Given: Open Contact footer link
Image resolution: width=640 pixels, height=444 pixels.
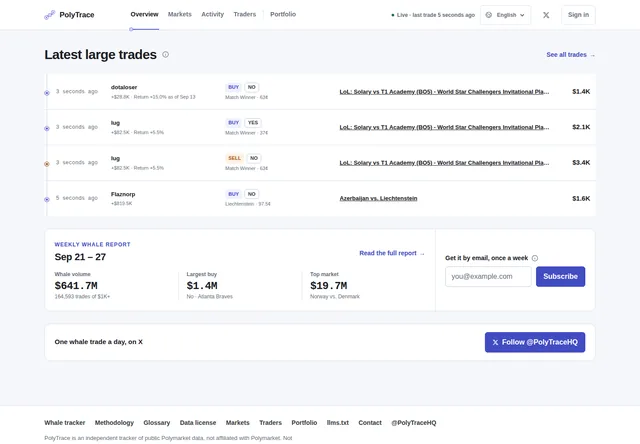Looking at the screenshot, I should [370, 423].
